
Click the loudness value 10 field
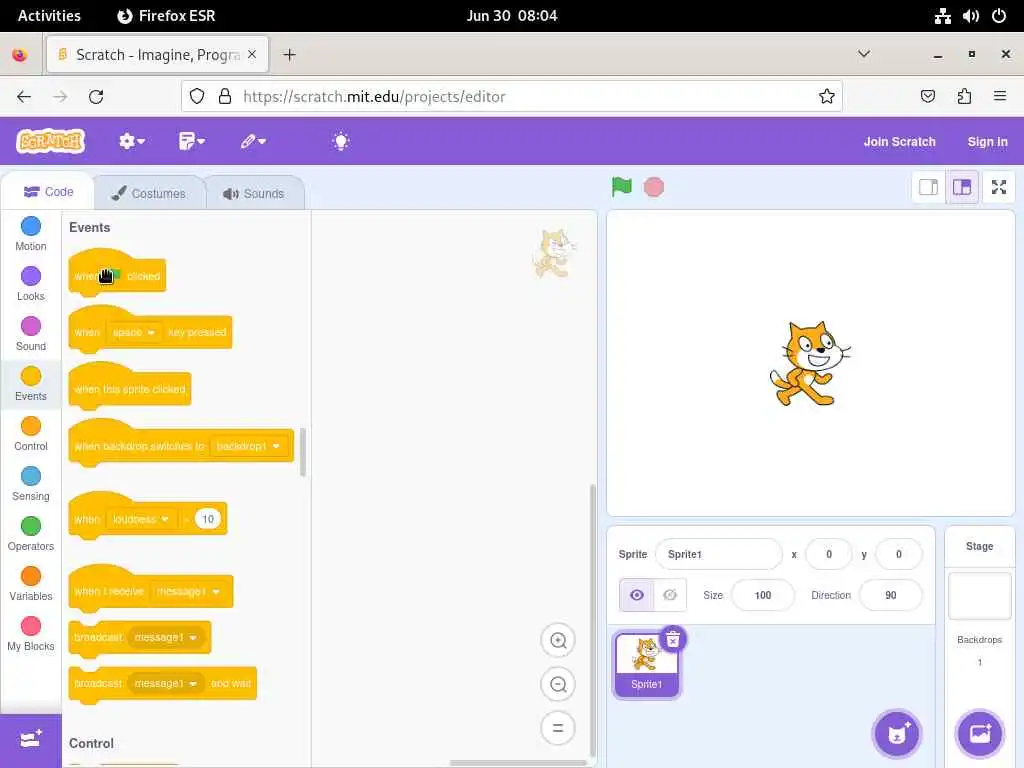[x=208, y=519]
